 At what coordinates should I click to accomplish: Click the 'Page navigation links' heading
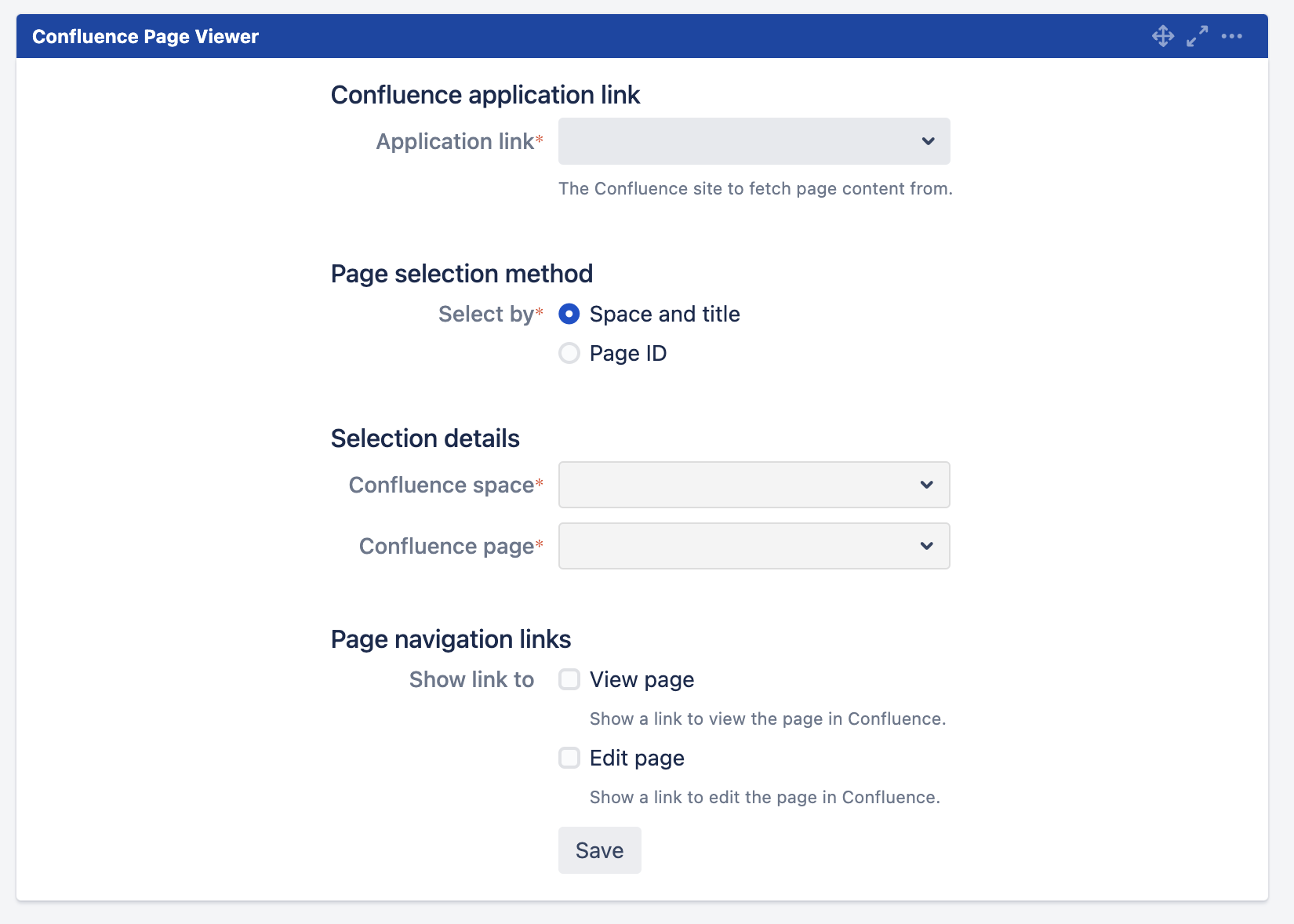pyautogui.click(x=451, y=639)
